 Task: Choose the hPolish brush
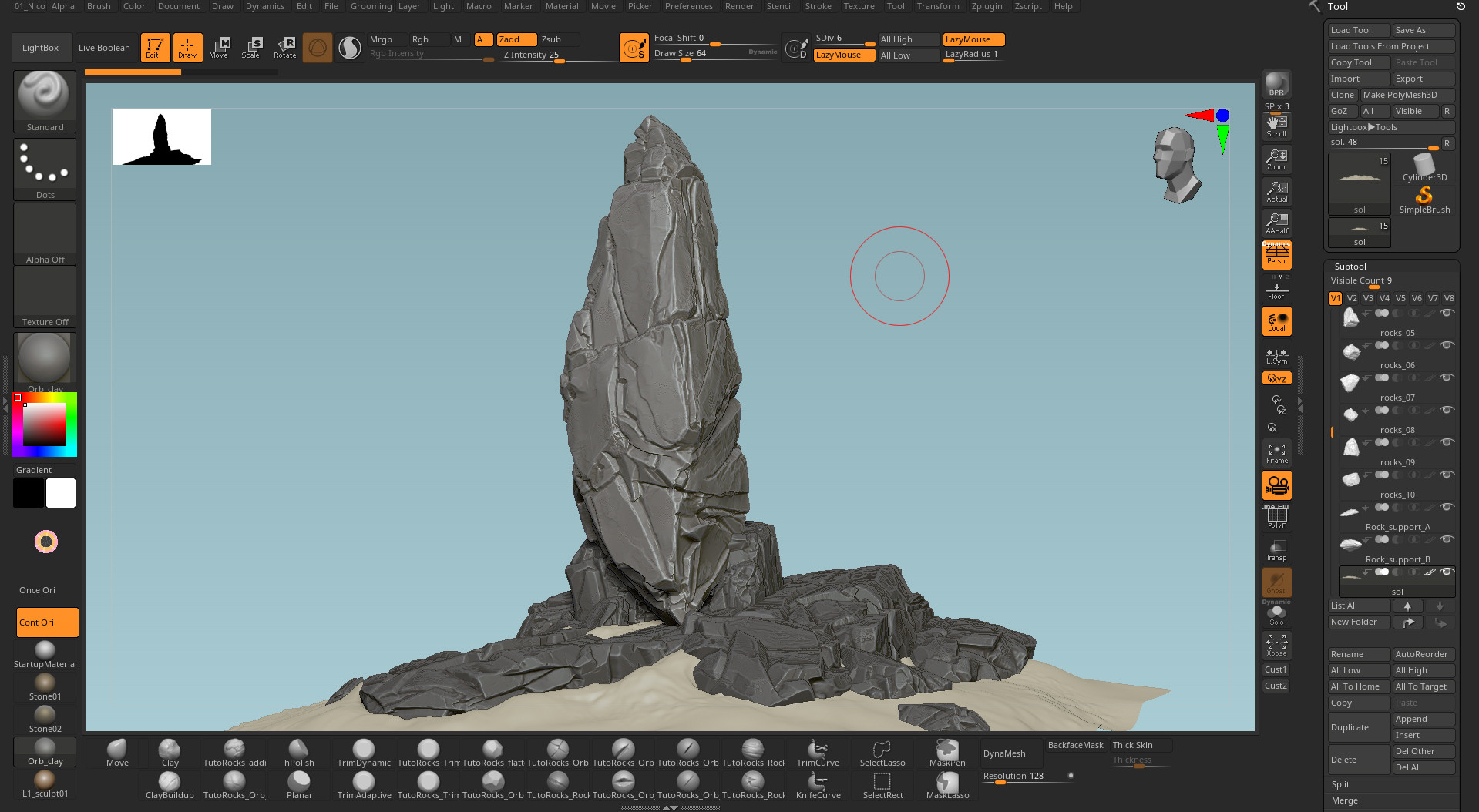click(299, 753)
